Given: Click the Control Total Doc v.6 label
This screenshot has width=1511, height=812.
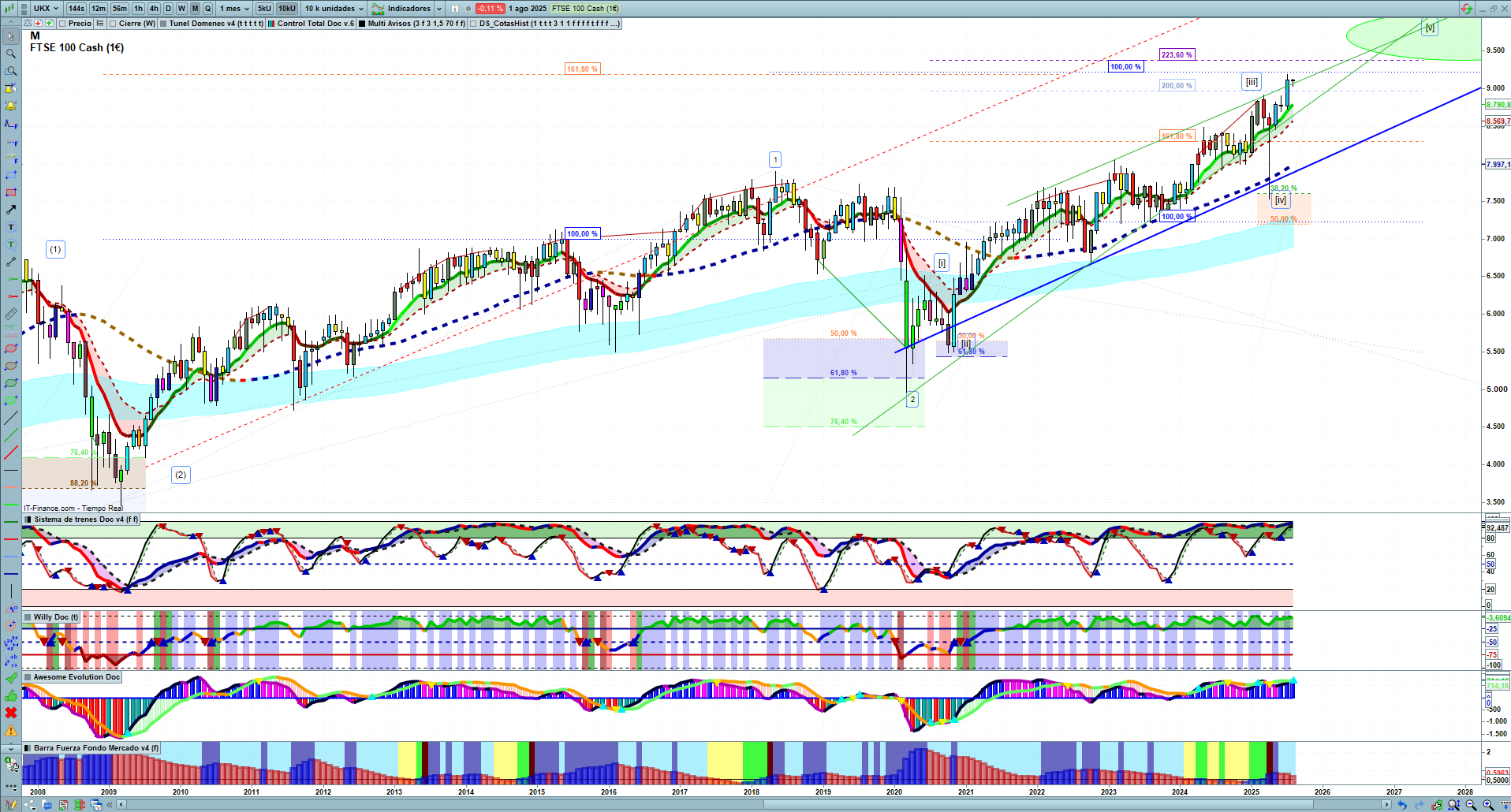Looking at the screenshot, I should (x=315, y=24).
